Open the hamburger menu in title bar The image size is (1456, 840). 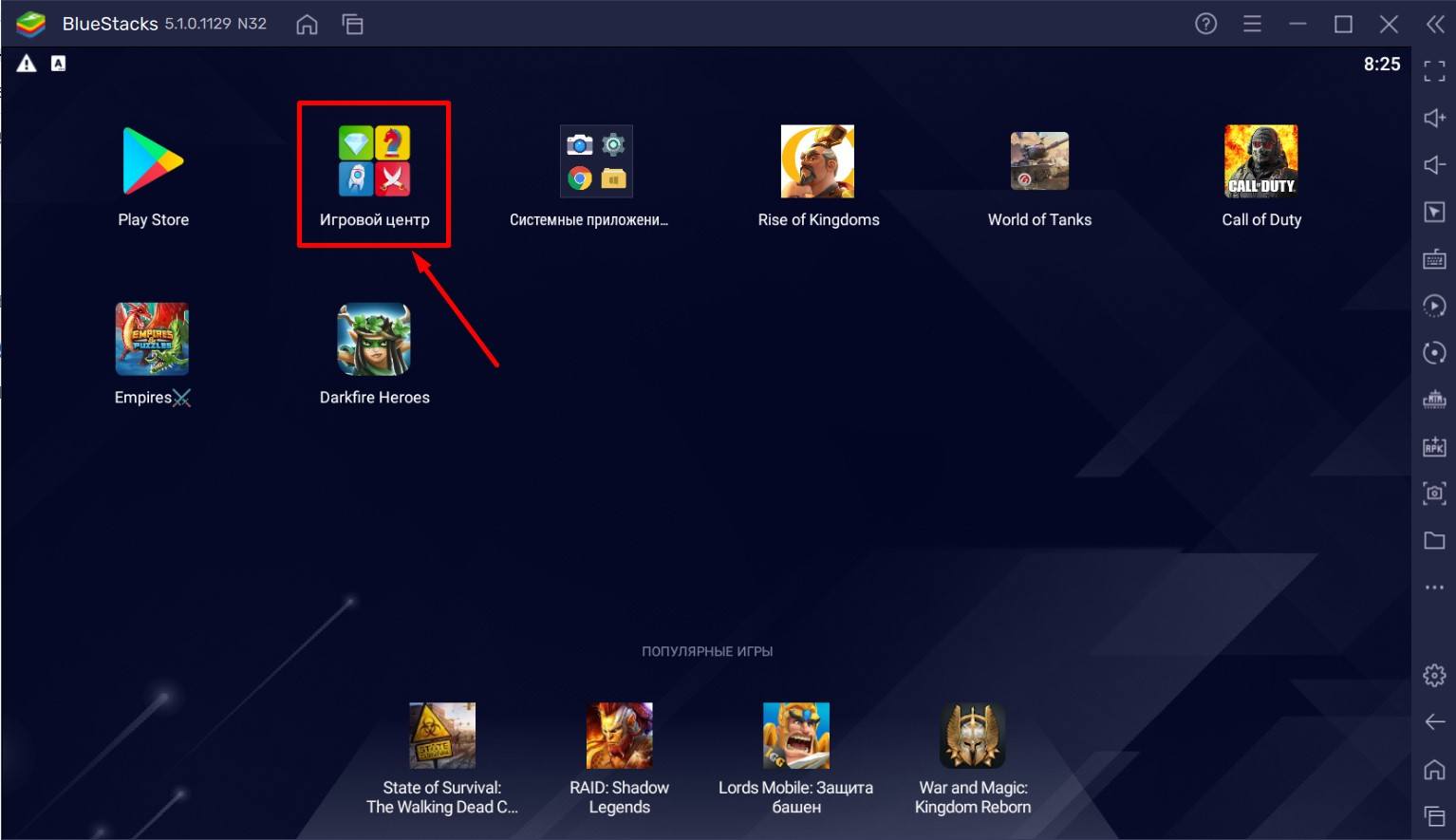click(1252, 24)
